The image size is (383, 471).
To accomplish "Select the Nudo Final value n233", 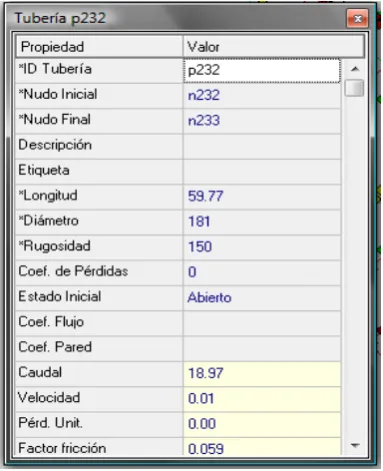I will [262, 121].
